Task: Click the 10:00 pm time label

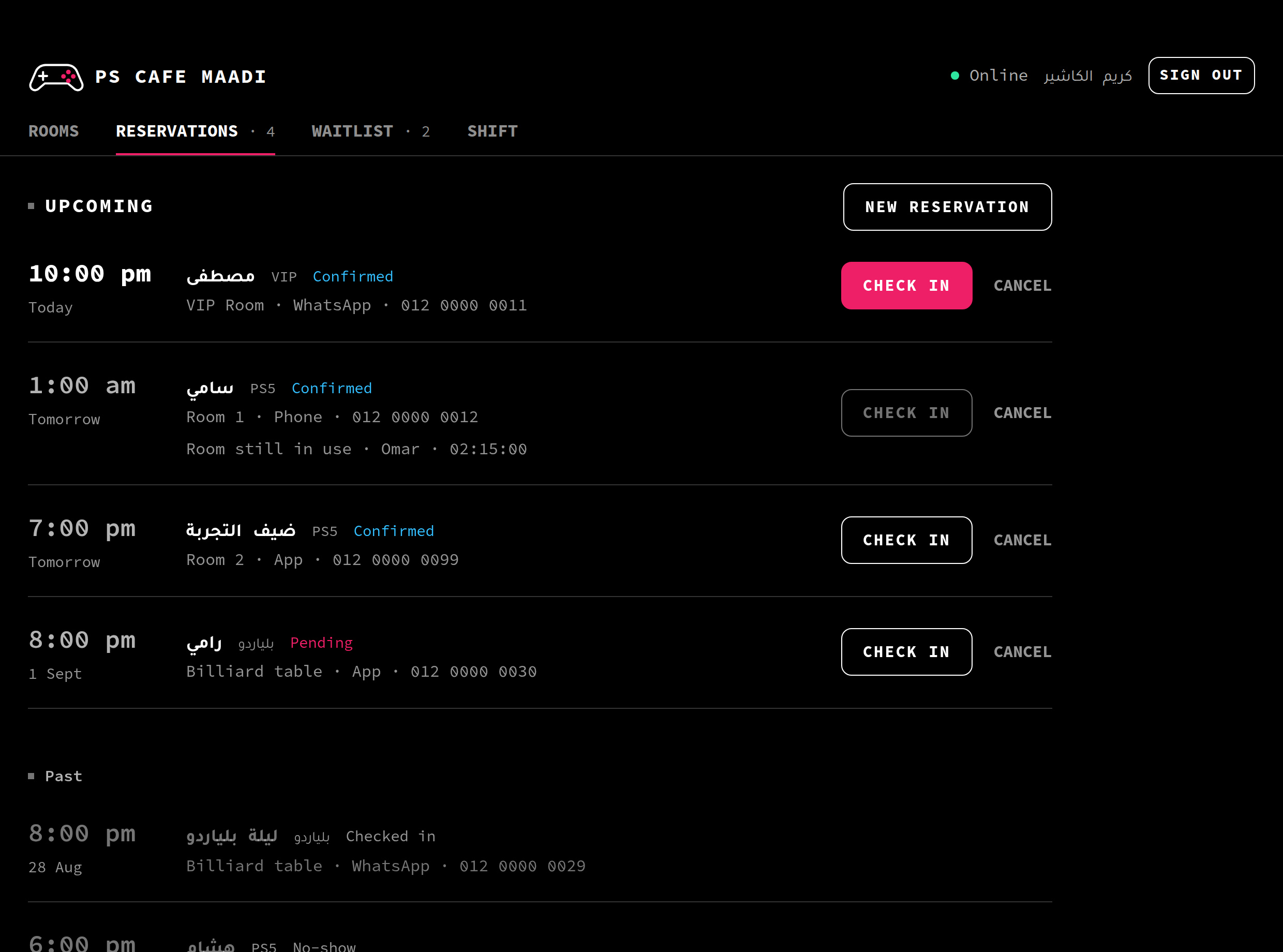Action: [x=90, y=274]
